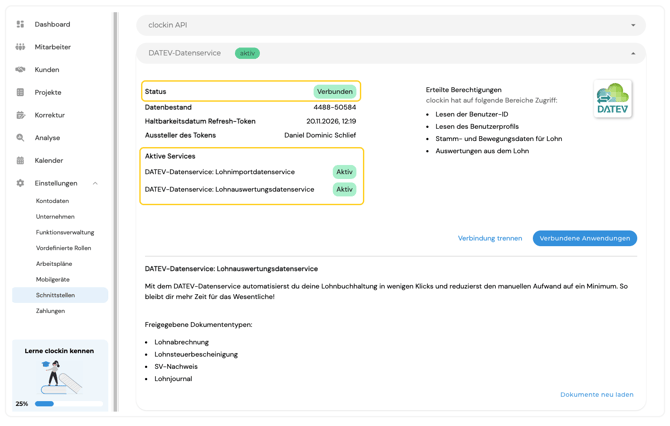
Task: Click Auswertungen aus dem Lohn permission
Action: coord(482,151)
